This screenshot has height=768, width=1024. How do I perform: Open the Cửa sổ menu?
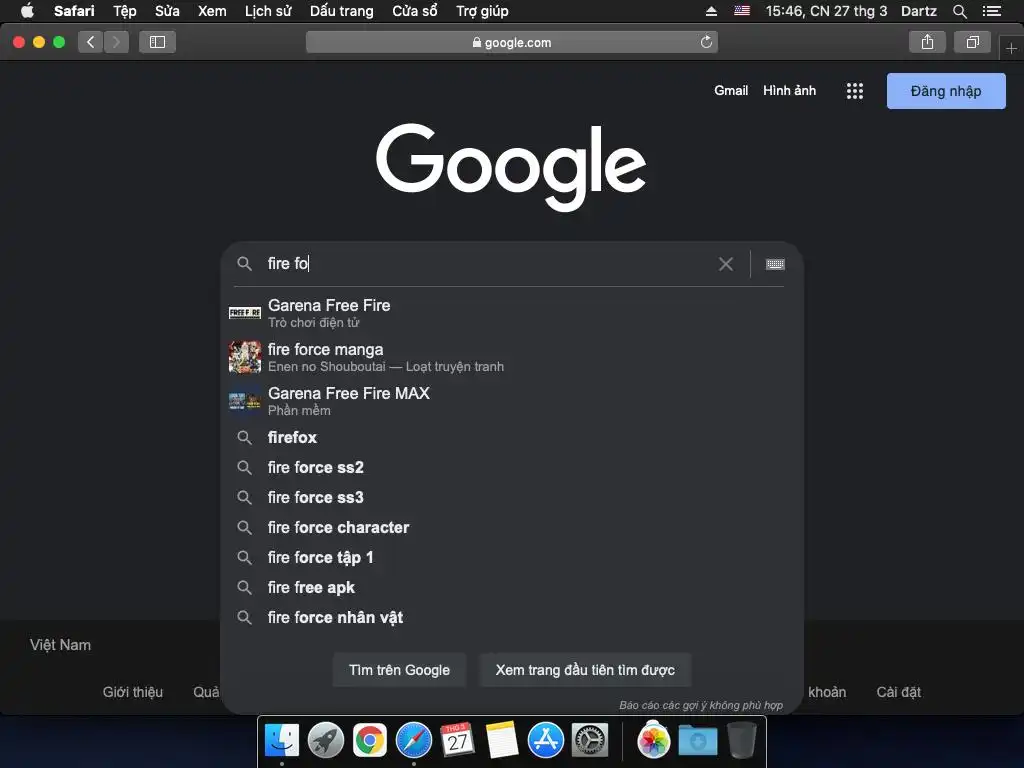click(415, 11)
